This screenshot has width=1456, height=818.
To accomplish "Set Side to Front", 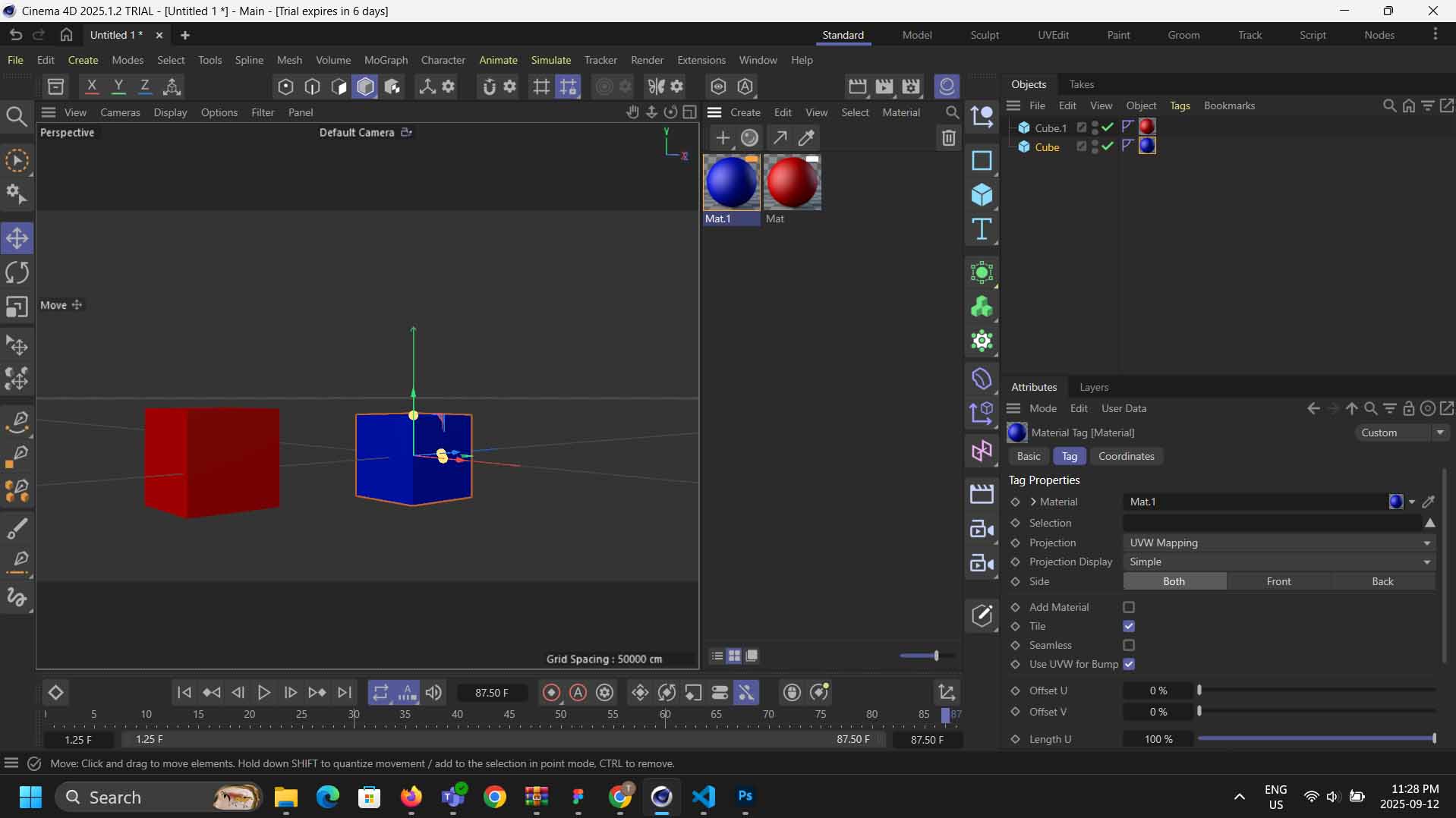I will (x=1278, y=581).
